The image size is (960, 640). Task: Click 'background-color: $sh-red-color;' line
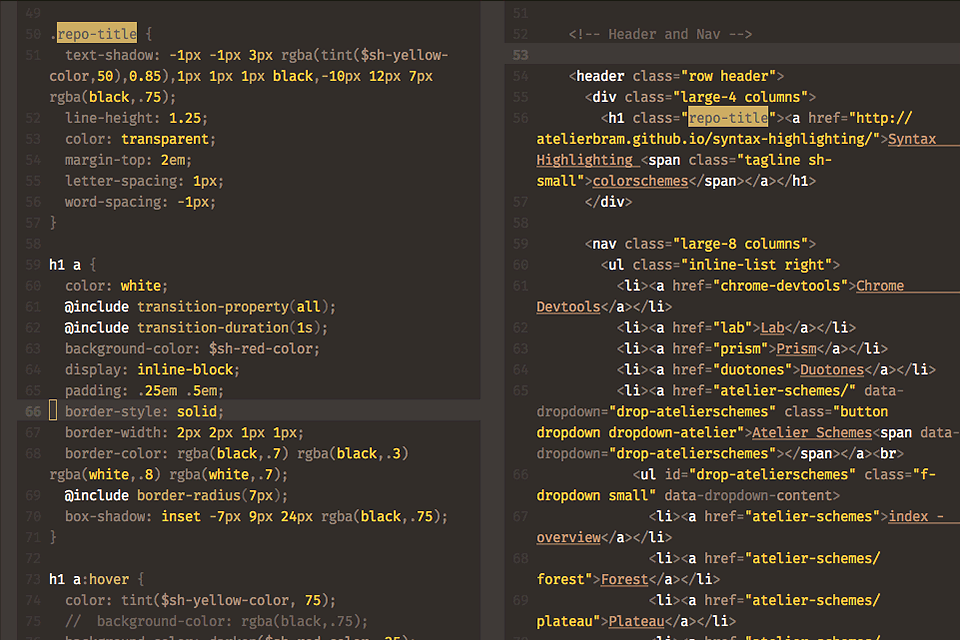tap(192, 348)
